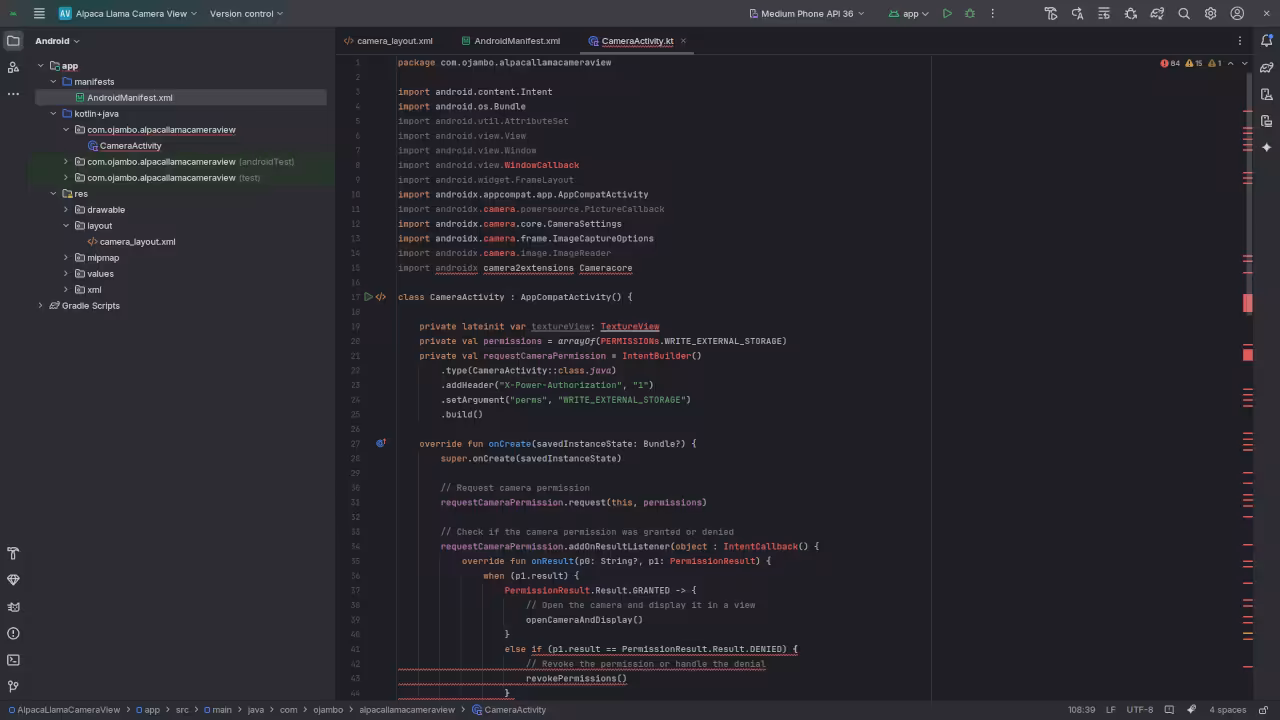Open the App Quality Insights gem icon
Viewport: 1280px width, 720px height.
(x=13, y=580)
